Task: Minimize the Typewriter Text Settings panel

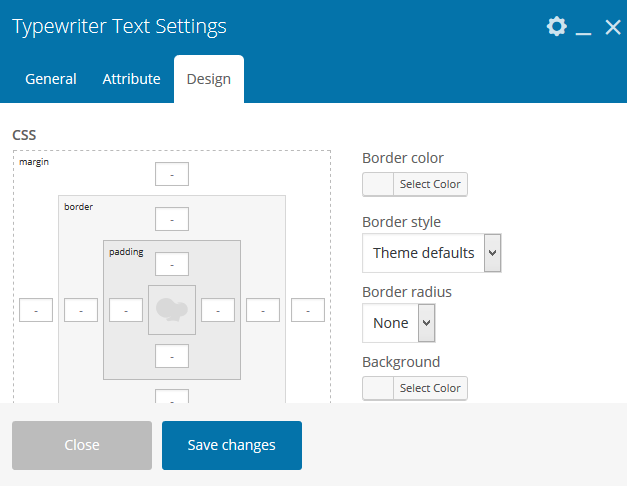Action: click(584, 28)
